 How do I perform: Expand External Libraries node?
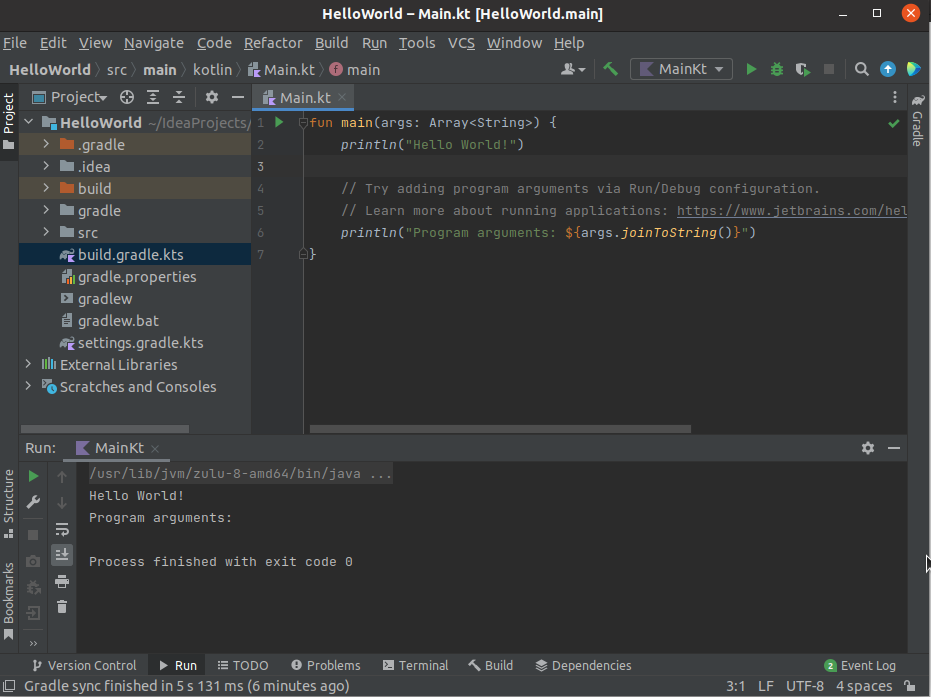pos(28,365)
